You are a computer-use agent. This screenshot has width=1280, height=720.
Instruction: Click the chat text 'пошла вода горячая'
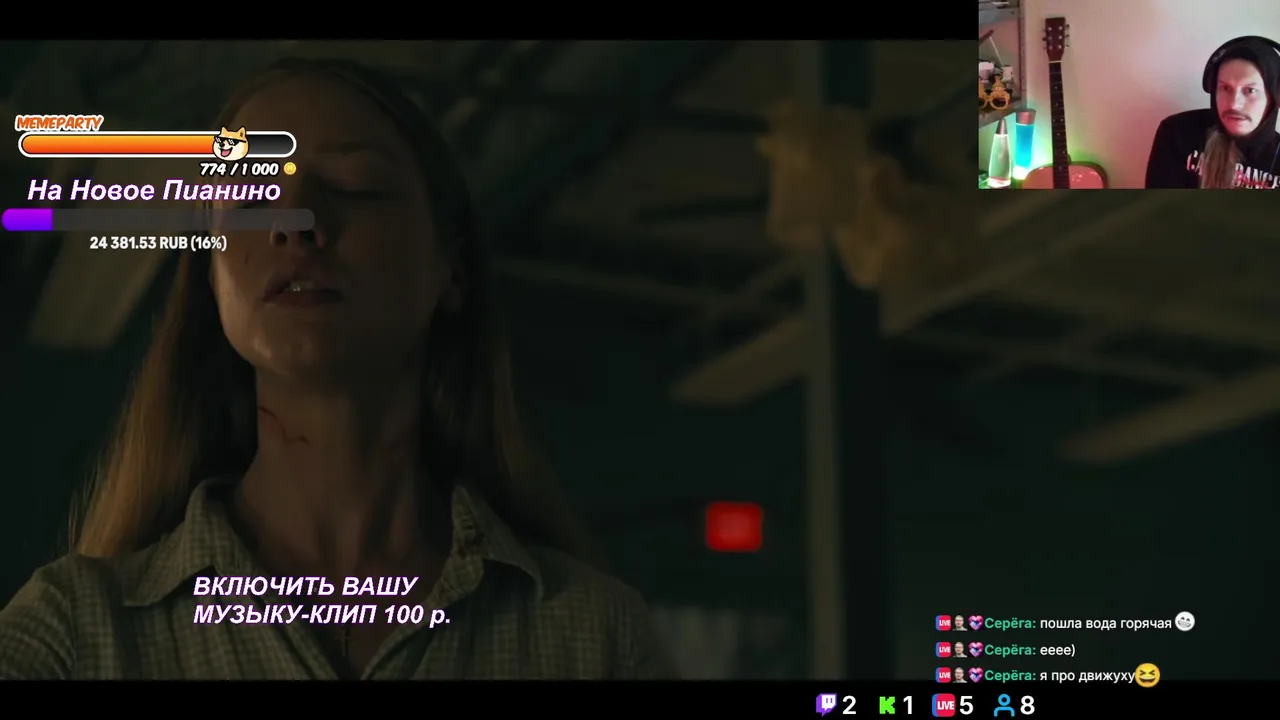(1105, 623)
